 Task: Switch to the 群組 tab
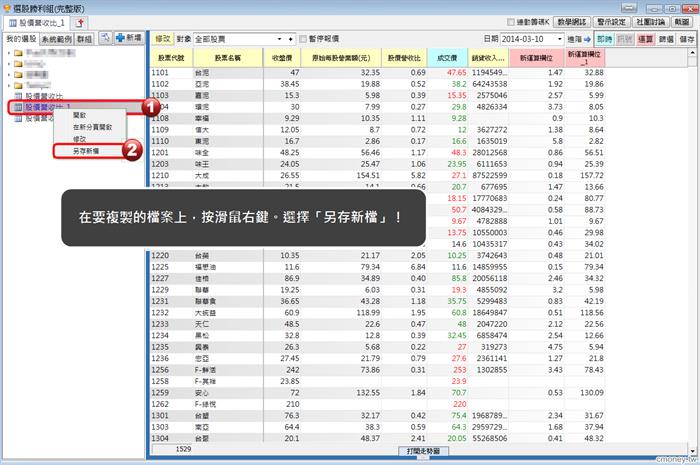tap(84, 39)
